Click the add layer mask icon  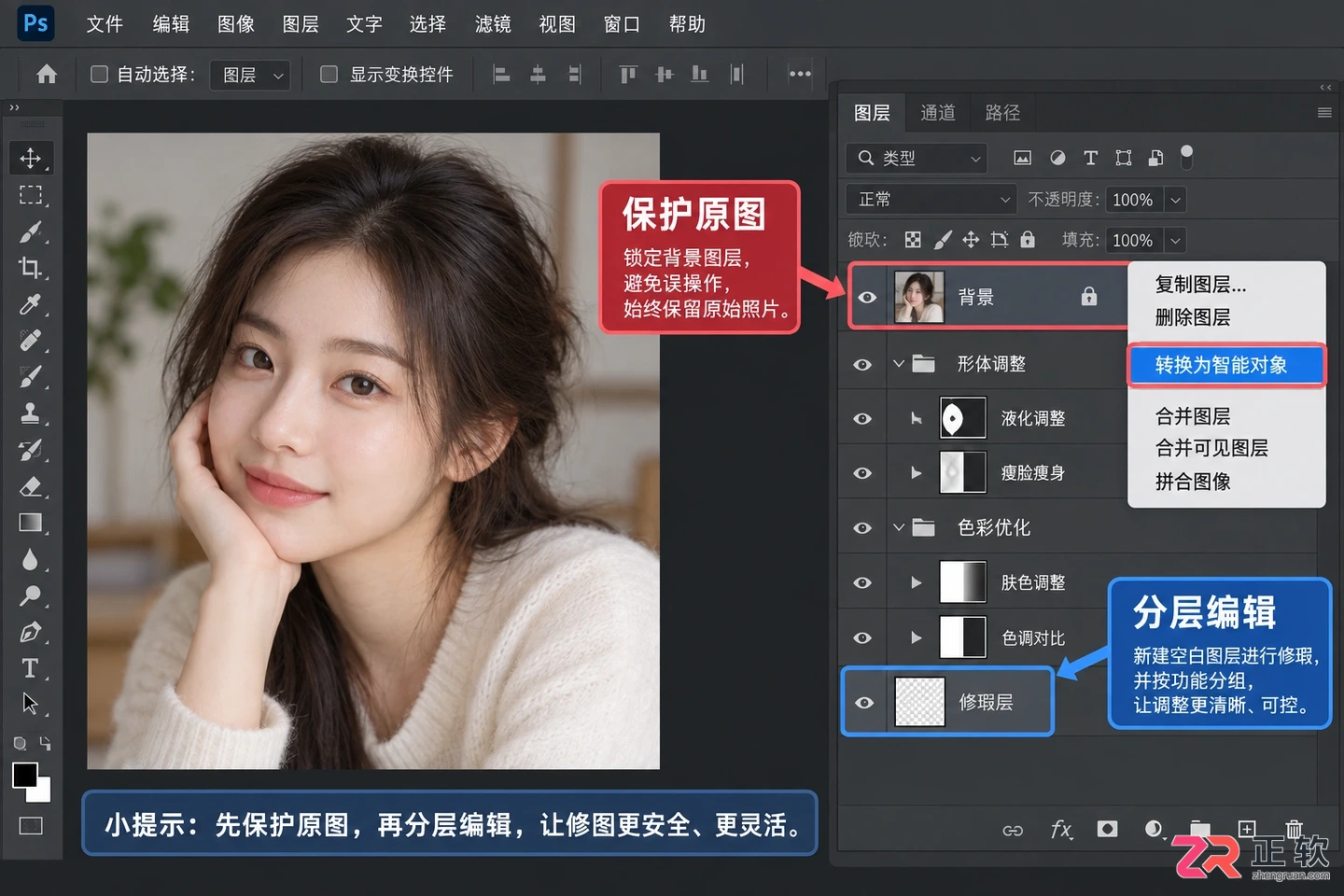click(1108, 829)
